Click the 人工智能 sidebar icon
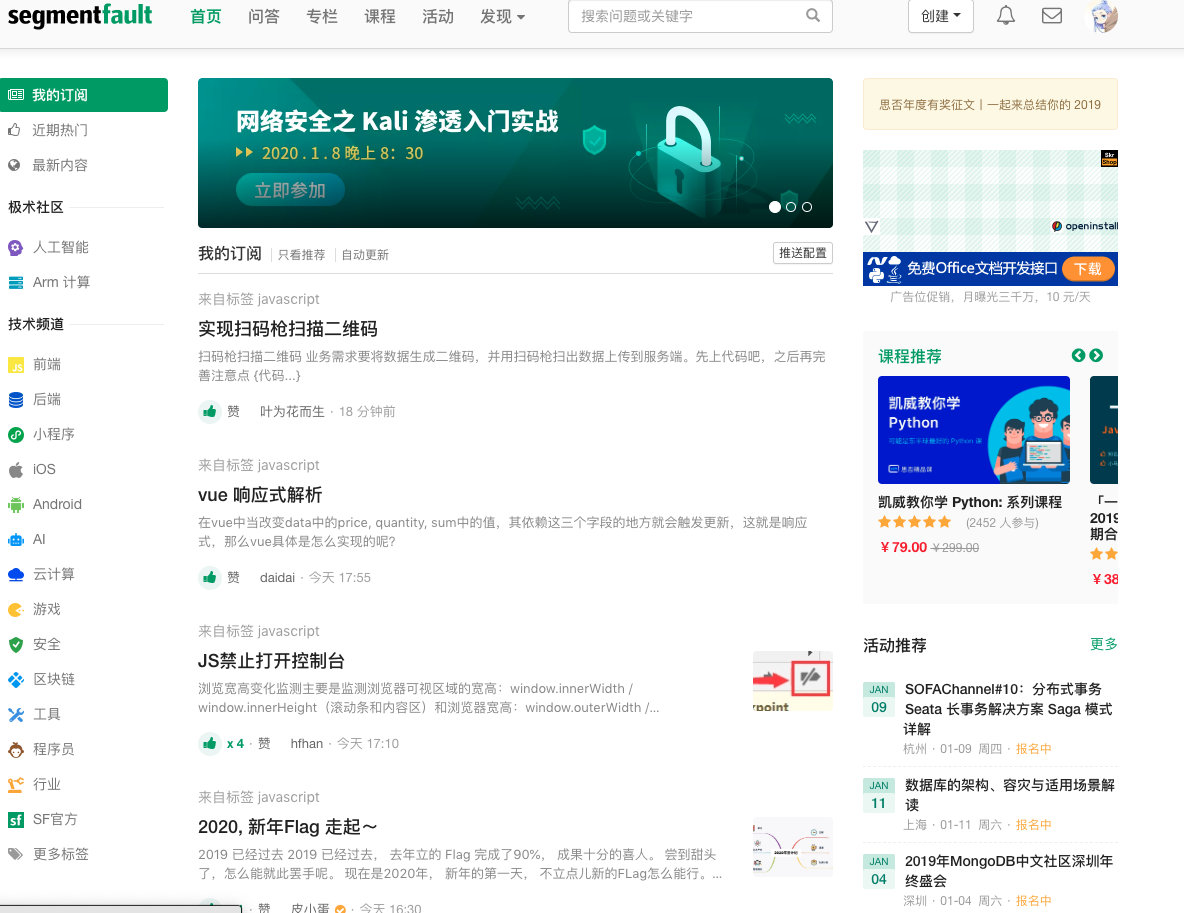The image size is (1184, 913). point(15,248)
